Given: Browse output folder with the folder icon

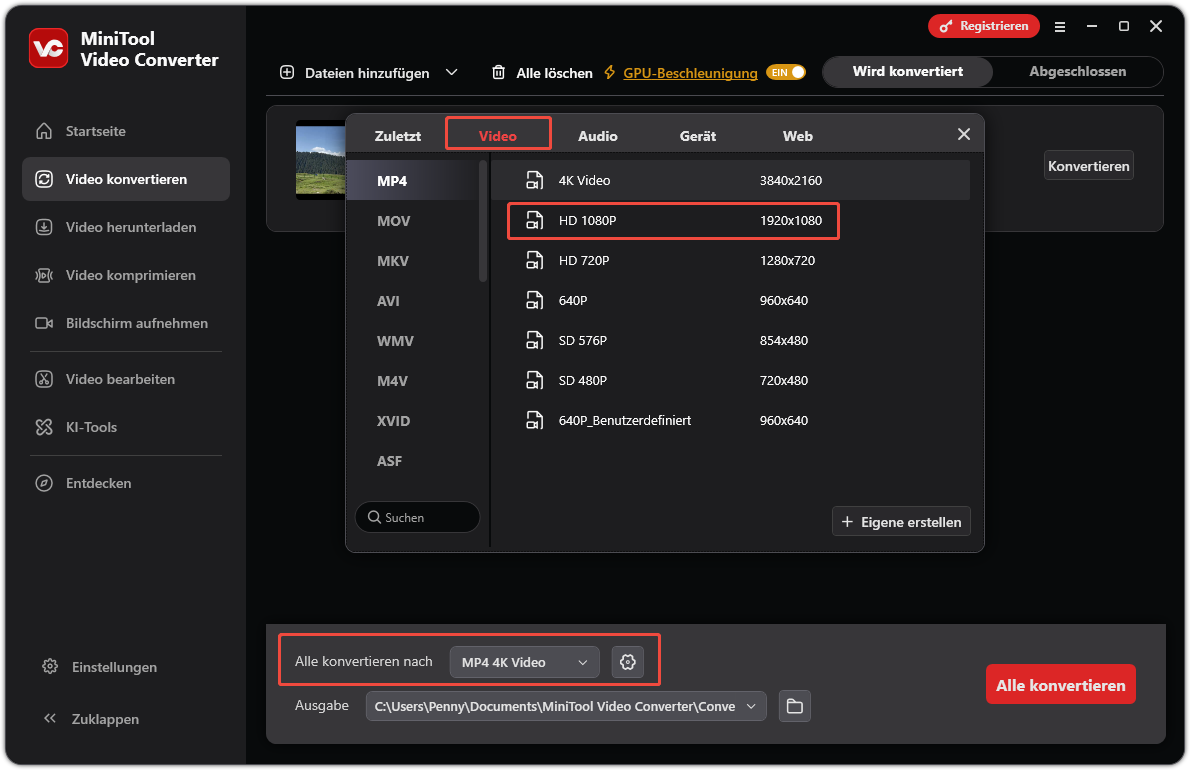Looking at the screenshot, I should [x=795, y=706].
